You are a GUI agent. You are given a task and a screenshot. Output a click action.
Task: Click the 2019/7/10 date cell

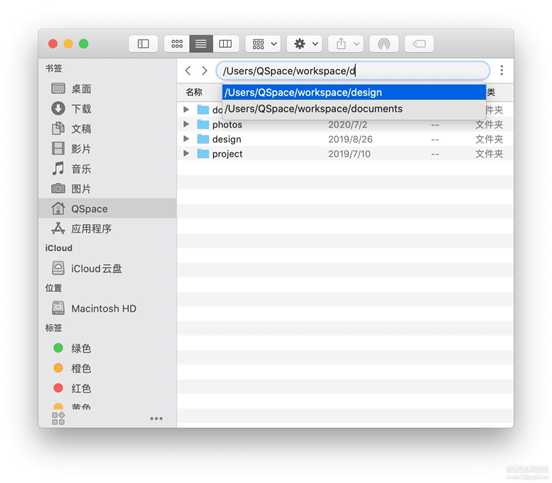click(x=349, y=154)
